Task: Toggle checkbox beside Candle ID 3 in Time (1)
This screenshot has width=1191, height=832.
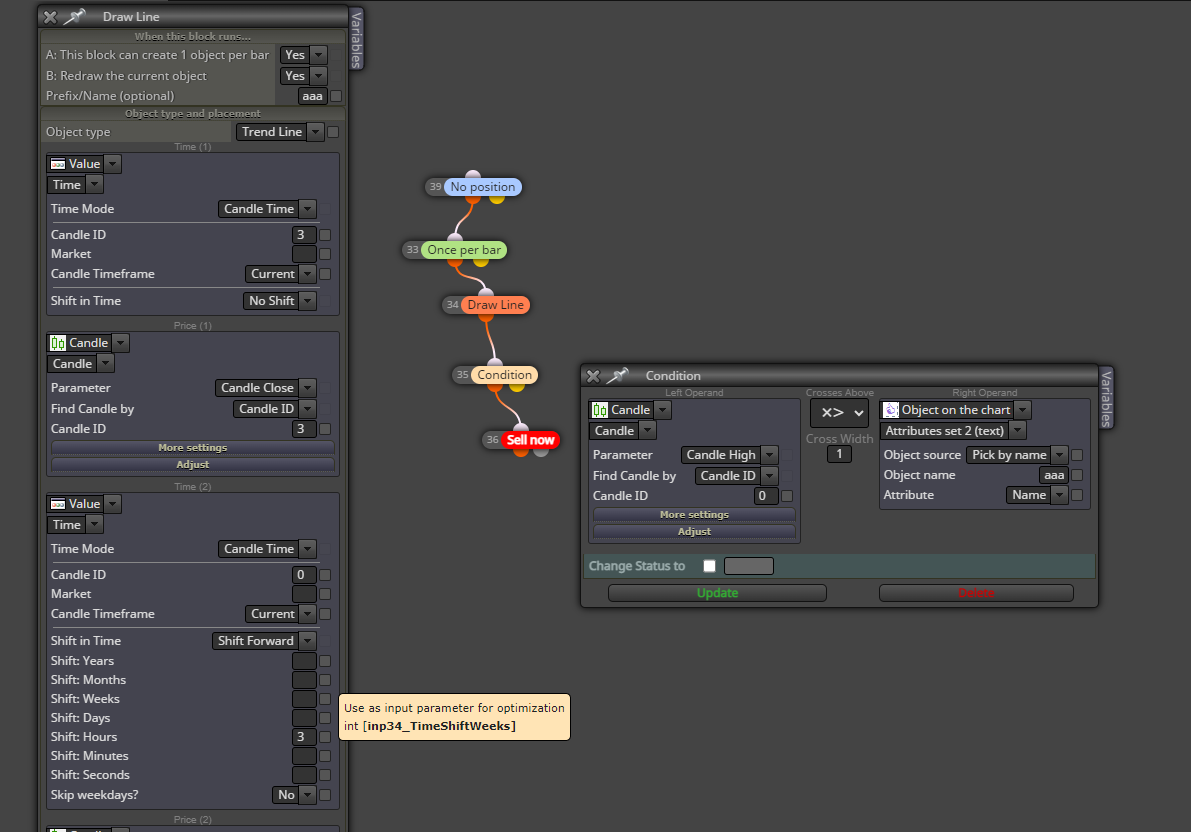Action: click(325, 235)
